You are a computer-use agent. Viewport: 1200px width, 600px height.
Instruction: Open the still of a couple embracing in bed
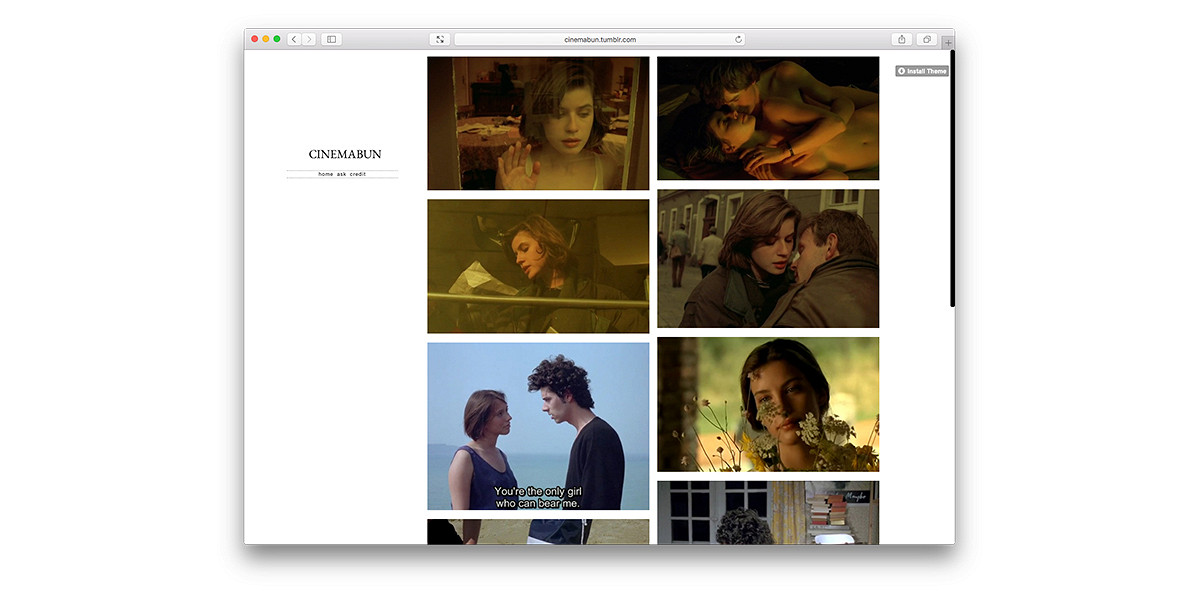pyautogui.click(x=768, y=118)
